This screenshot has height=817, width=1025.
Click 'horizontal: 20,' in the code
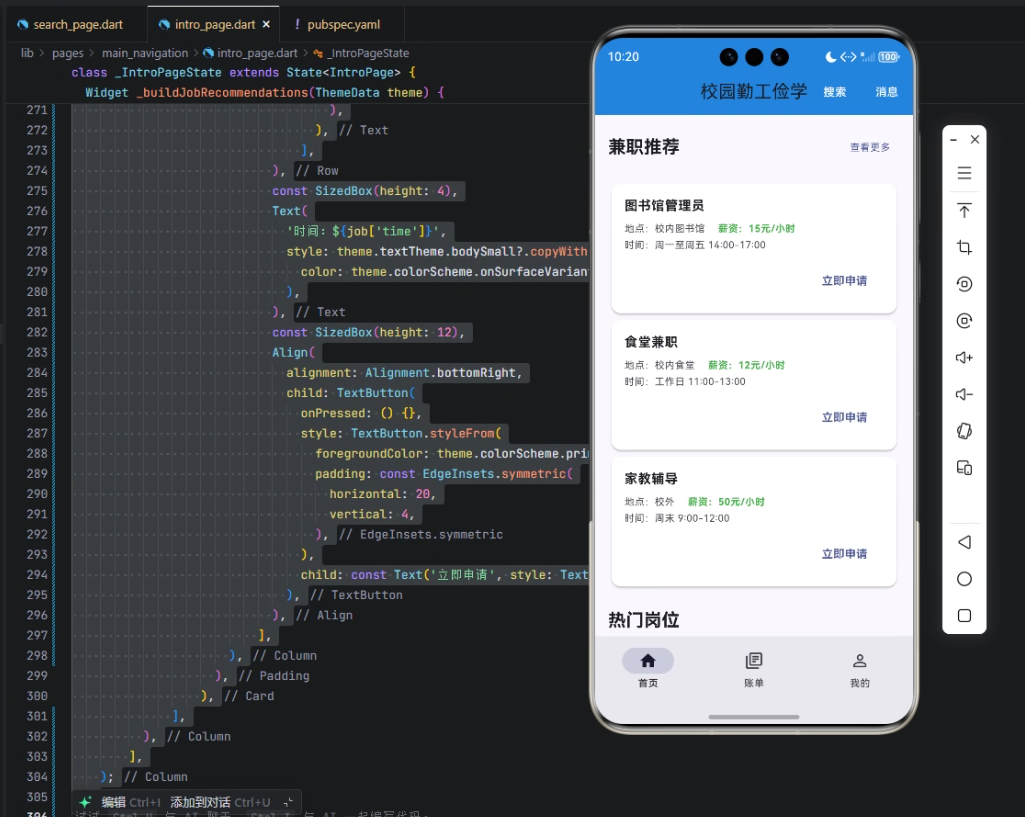(x=382, y=494)
